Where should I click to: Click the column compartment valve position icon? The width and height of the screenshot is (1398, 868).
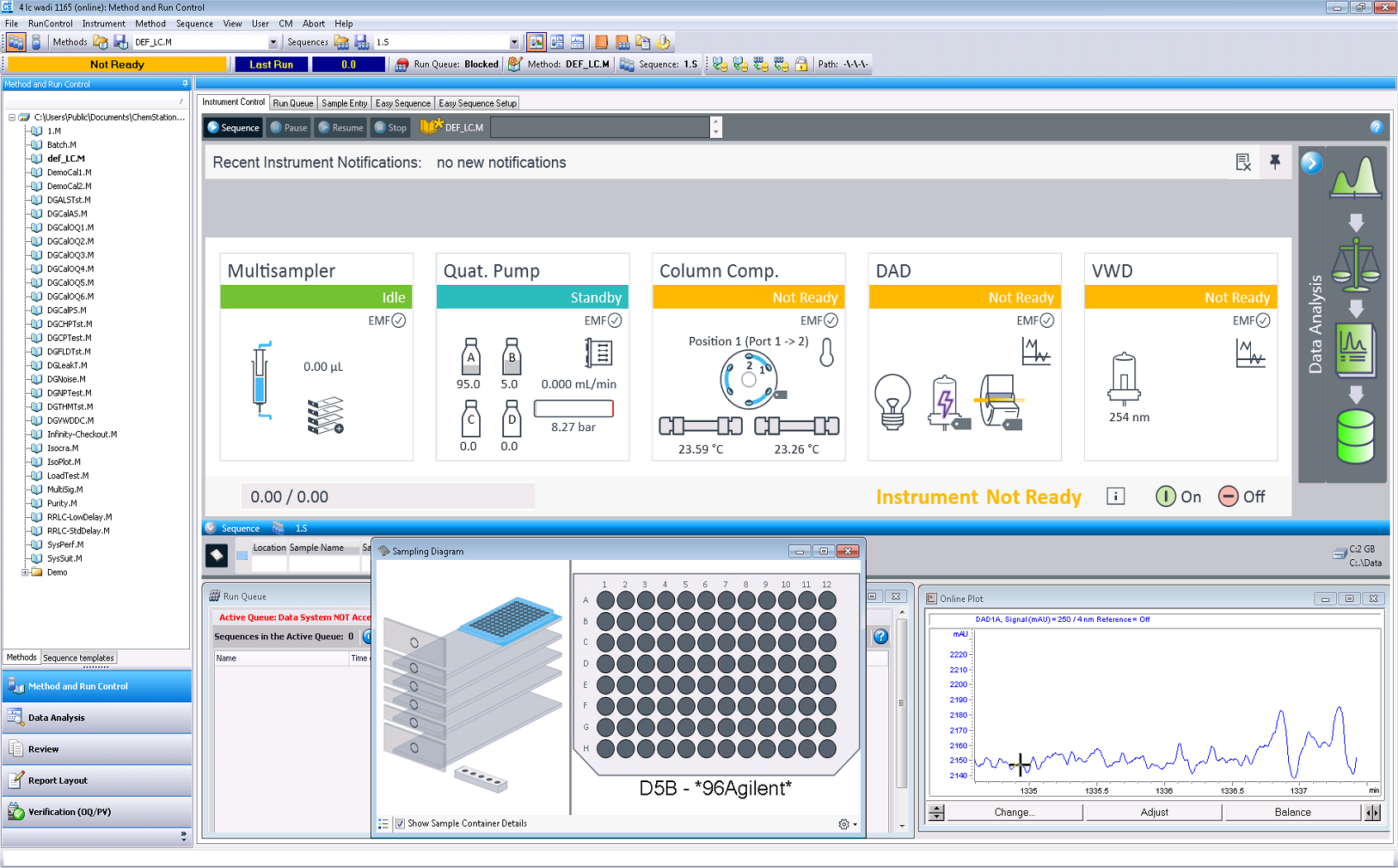coord(749,380)
